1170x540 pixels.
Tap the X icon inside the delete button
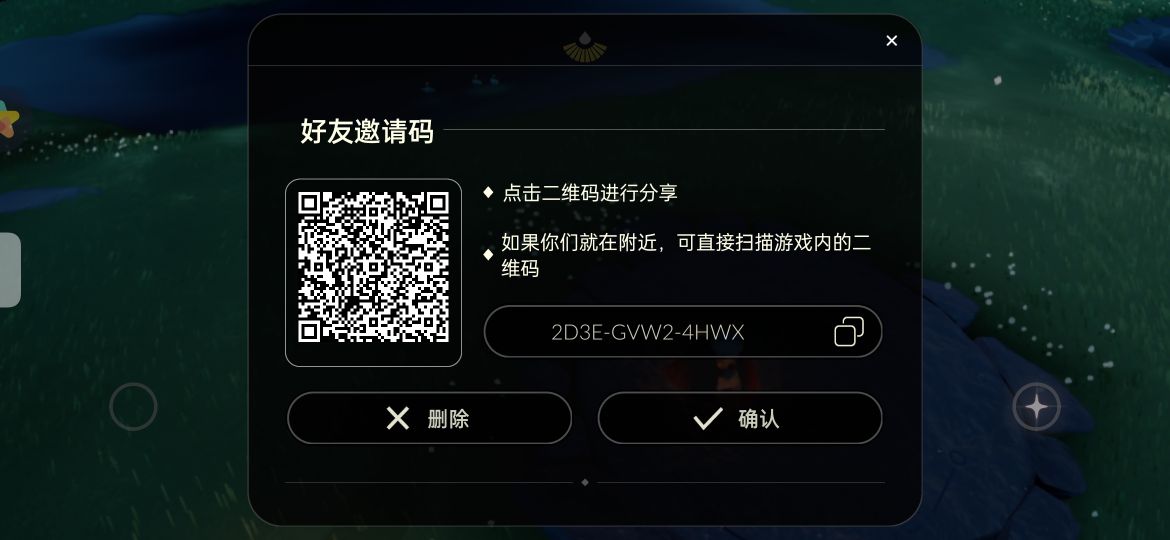(x=398, y=418)
